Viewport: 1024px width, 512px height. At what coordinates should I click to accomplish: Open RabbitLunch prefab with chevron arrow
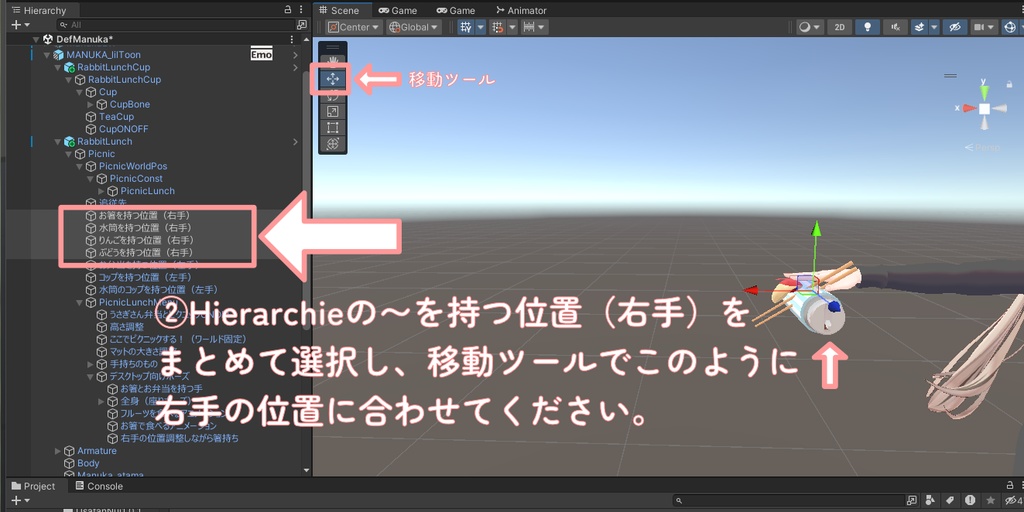click(295, 142)
